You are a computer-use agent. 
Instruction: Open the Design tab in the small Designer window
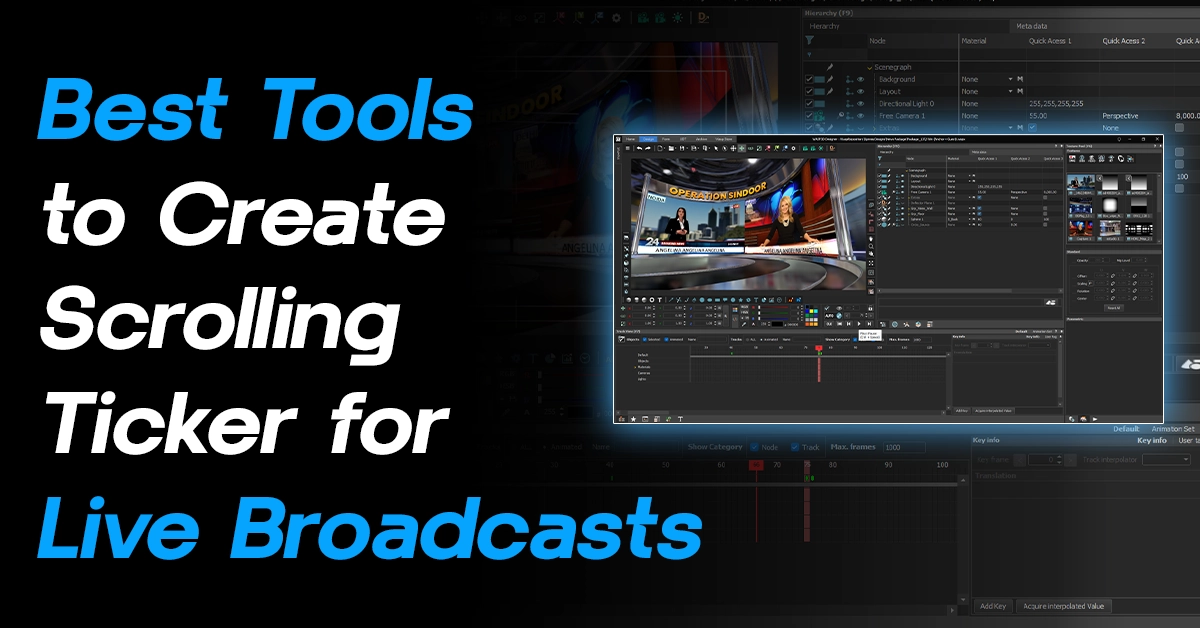pos(648,139)
